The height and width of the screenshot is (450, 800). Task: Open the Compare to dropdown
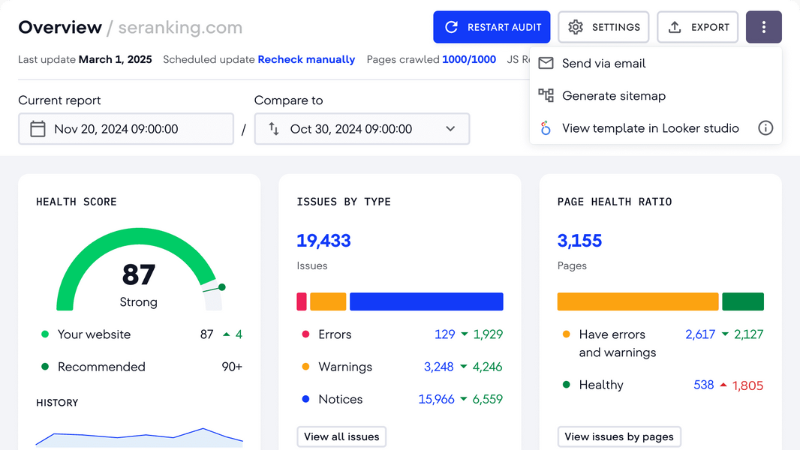[x=362, y=129]
